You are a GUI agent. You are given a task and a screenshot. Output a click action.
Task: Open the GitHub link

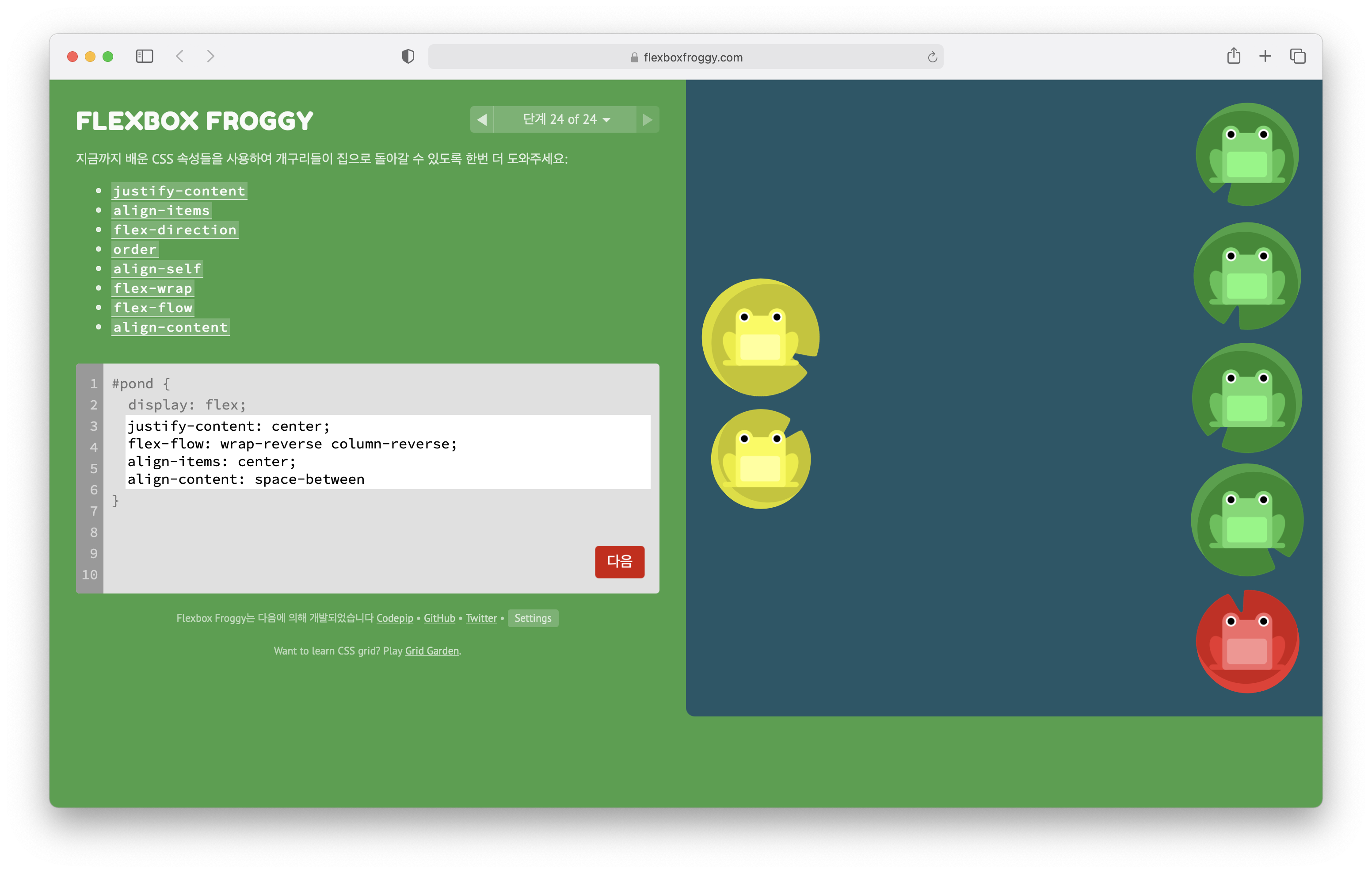439,618
